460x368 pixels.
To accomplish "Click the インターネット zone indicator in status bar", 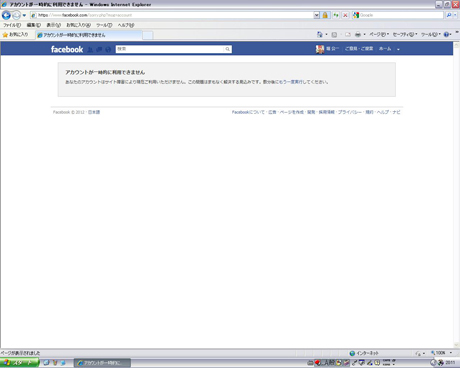I will pos(364,353).
